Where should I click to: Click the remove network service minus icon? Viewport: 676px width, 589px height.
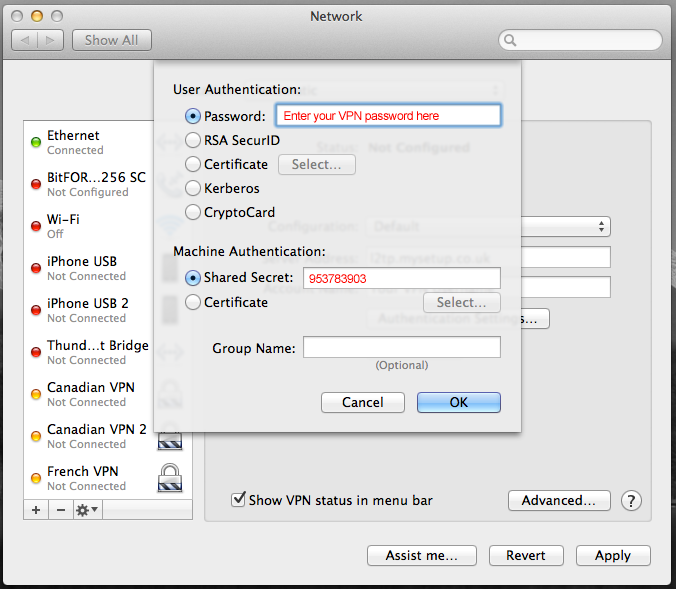pyautogui.click(x=61, y=510)
